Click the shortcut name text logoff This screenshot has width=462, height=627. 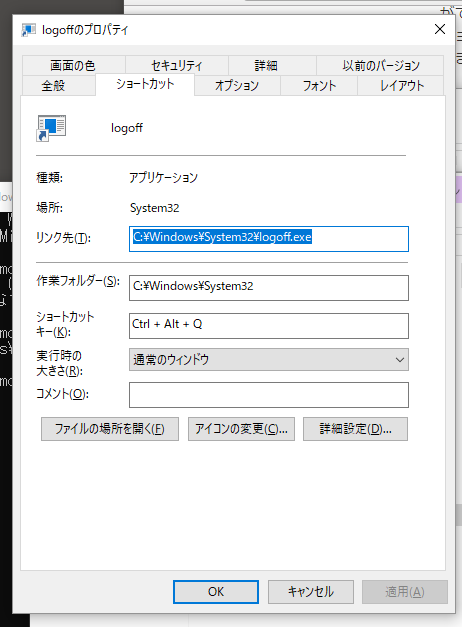pyautogui.click(x=127, y=128)
